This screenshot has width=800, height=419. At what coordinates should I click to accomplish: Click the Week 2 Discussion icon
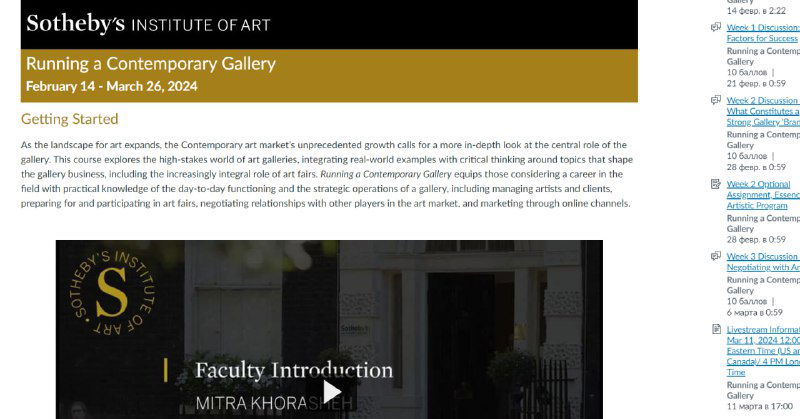pyautogui.click(x=716, y=101)
